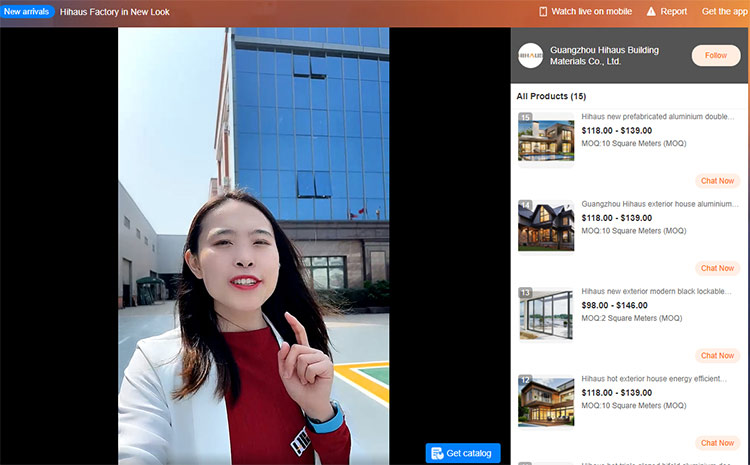This screenshot has width=750, height=465.
Task: Click Get the app link
Action: pos(724,11)
